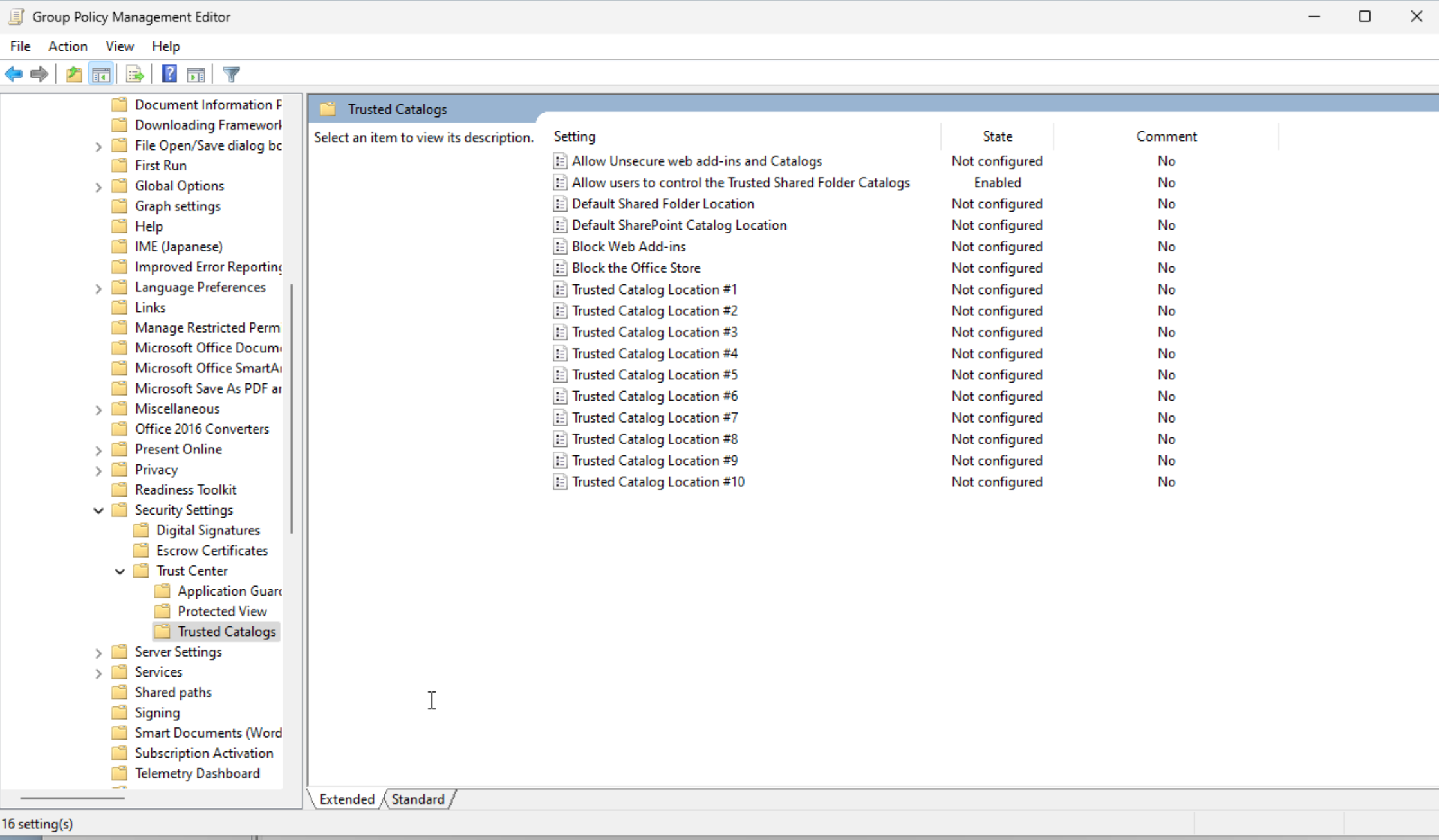Expand the Server Settings node
The image size is (1439, 840).
(98, 653)
